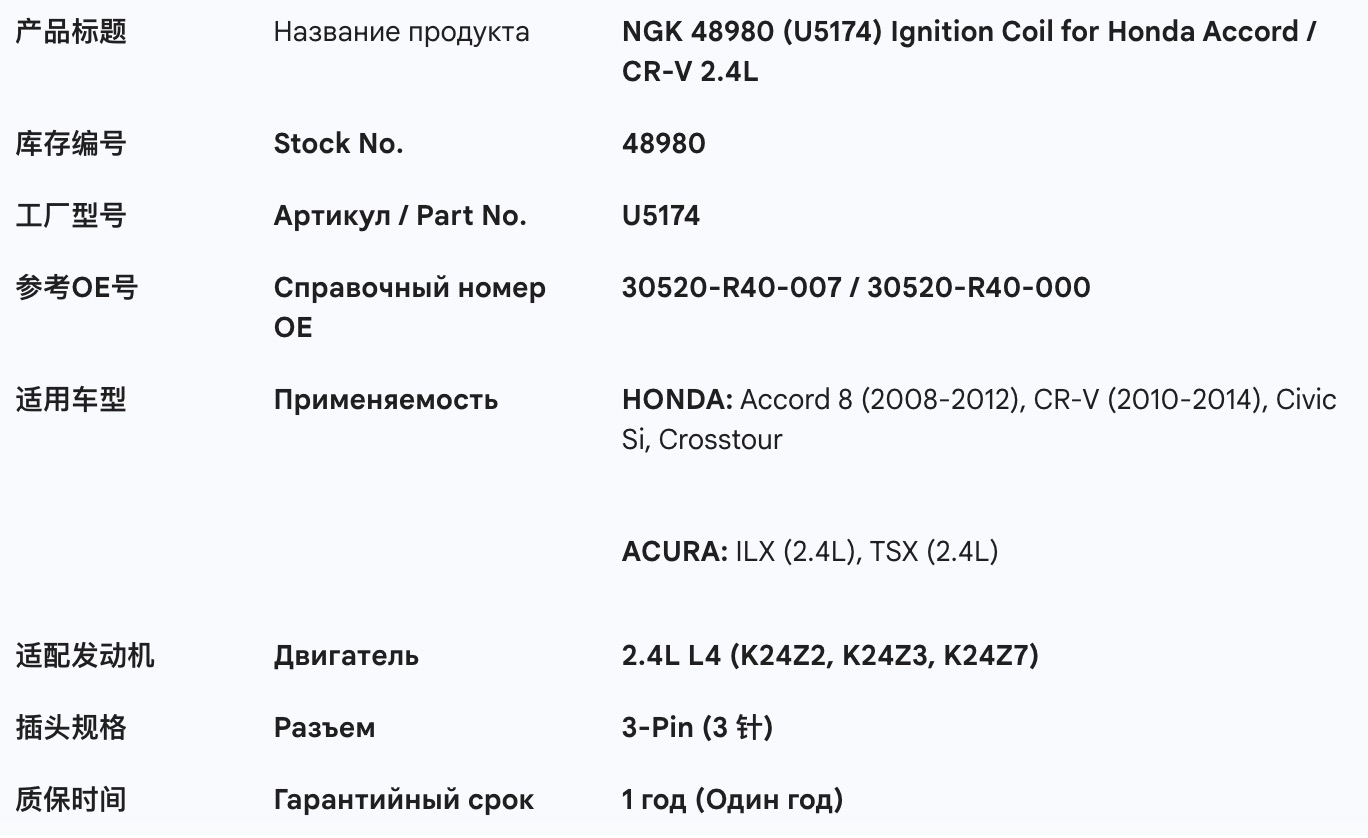This screenshot has height=838, width=1368.
Task: Select the warranty value '1 год (Один год)'
Action: point(732,800)
